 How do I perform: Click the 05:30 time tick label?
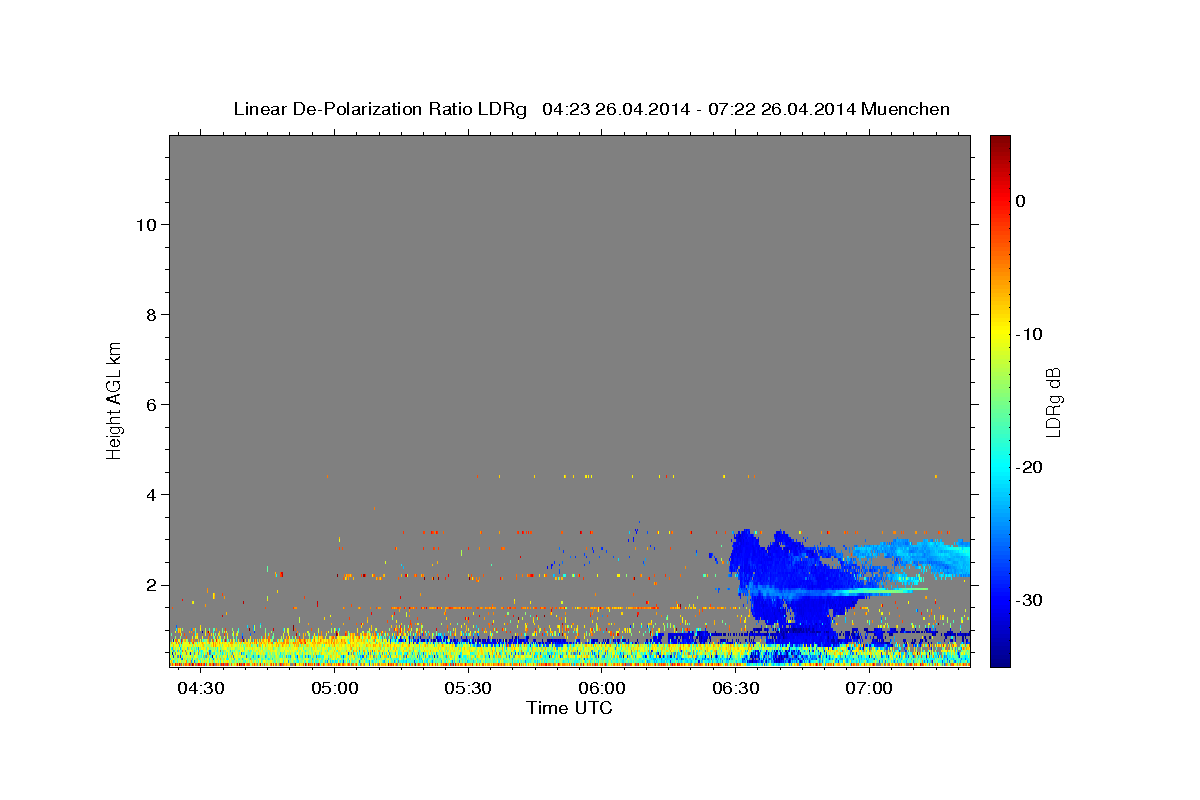468,690
